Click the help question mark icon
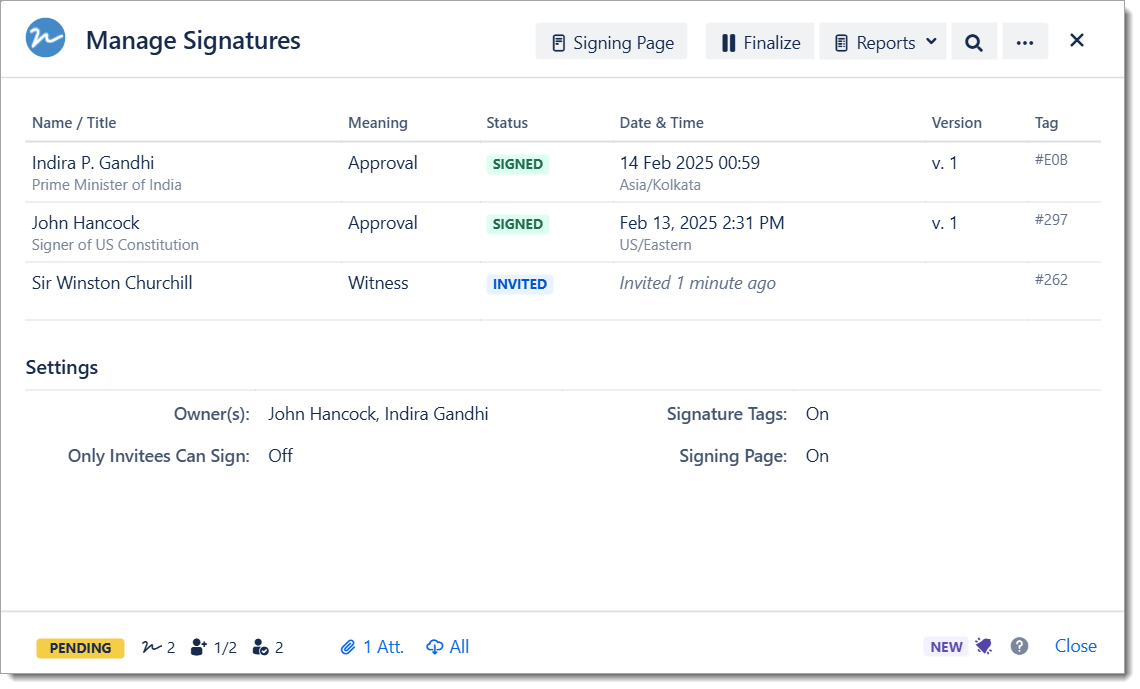1140x689 pixels. [x=1019, y=646]
